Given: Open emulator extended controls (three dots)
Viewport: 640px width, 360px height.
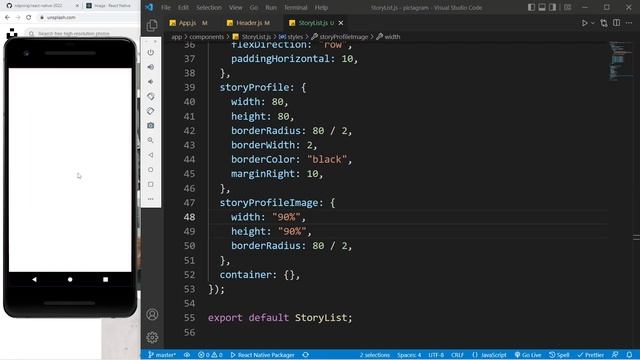Looking at the screenshot, I should click(x=151, y=199).
